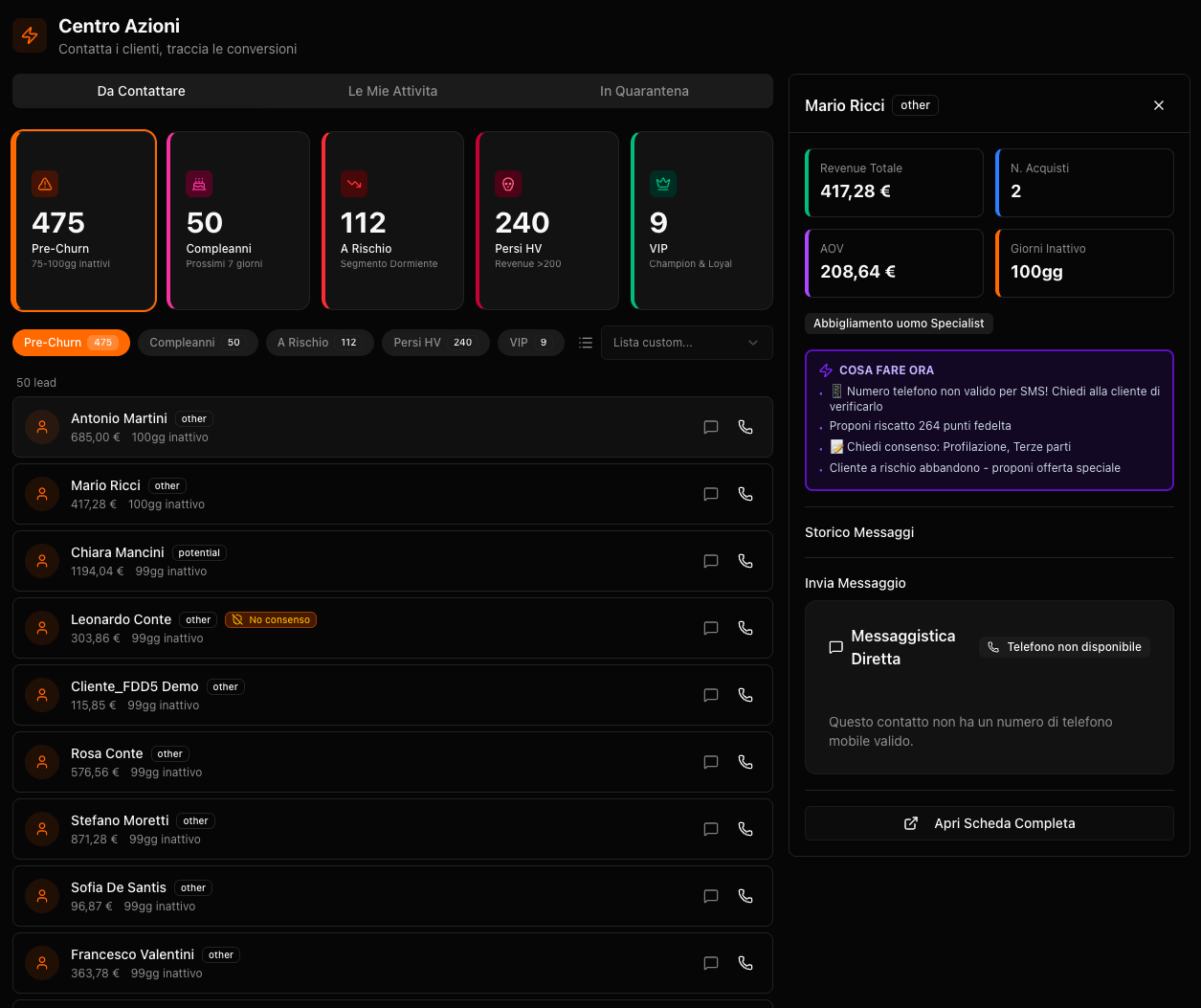Screen dimensions: 1201x1008
Task: Open message icon for Rosa Conte
Action: pyautogui.click(x=711, y=762)
